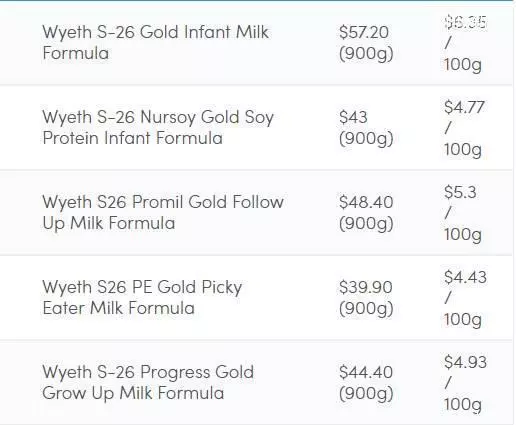Select the $43 (900g) price cell
Image resolution: width=516 pixels, height=425 pixels.
coord(366,128)
